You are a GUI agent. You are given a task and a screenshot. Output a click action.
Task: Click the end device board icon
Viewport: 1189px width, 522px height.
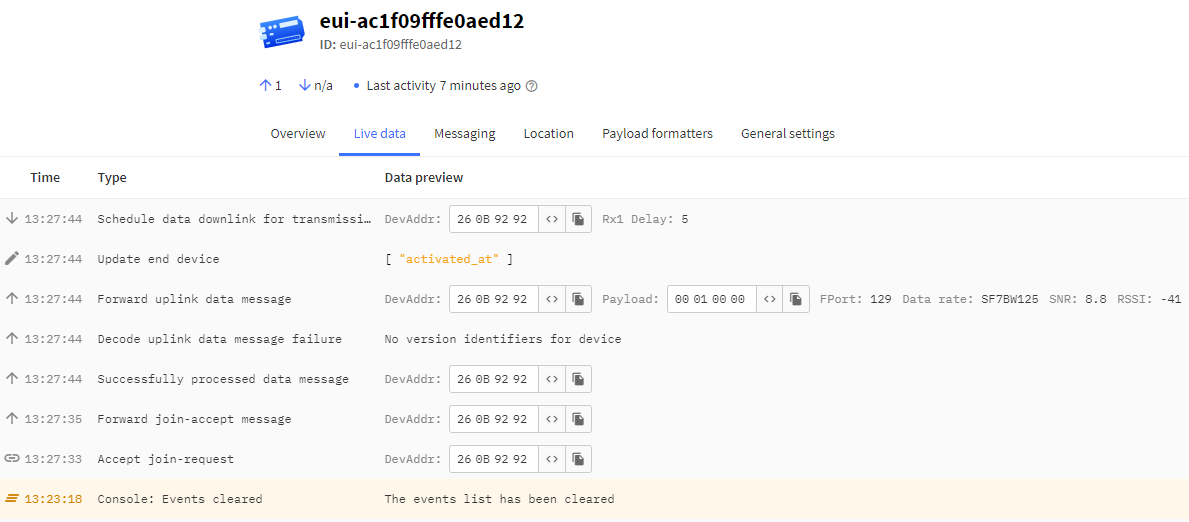pos(280,32)
